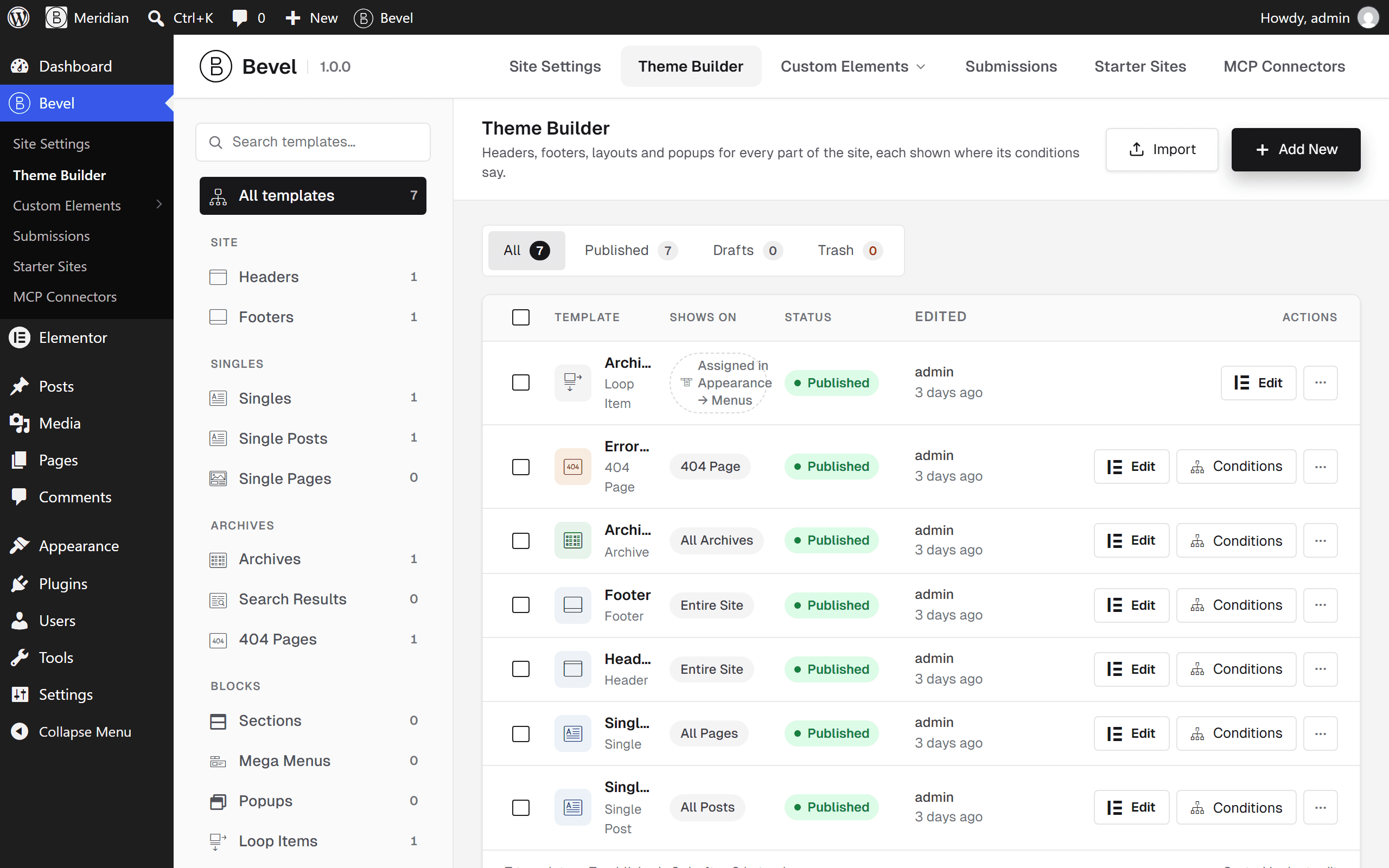Filter templates by Single Posts
Screen dimensions: 1389x868
click(x=313, y=438)
